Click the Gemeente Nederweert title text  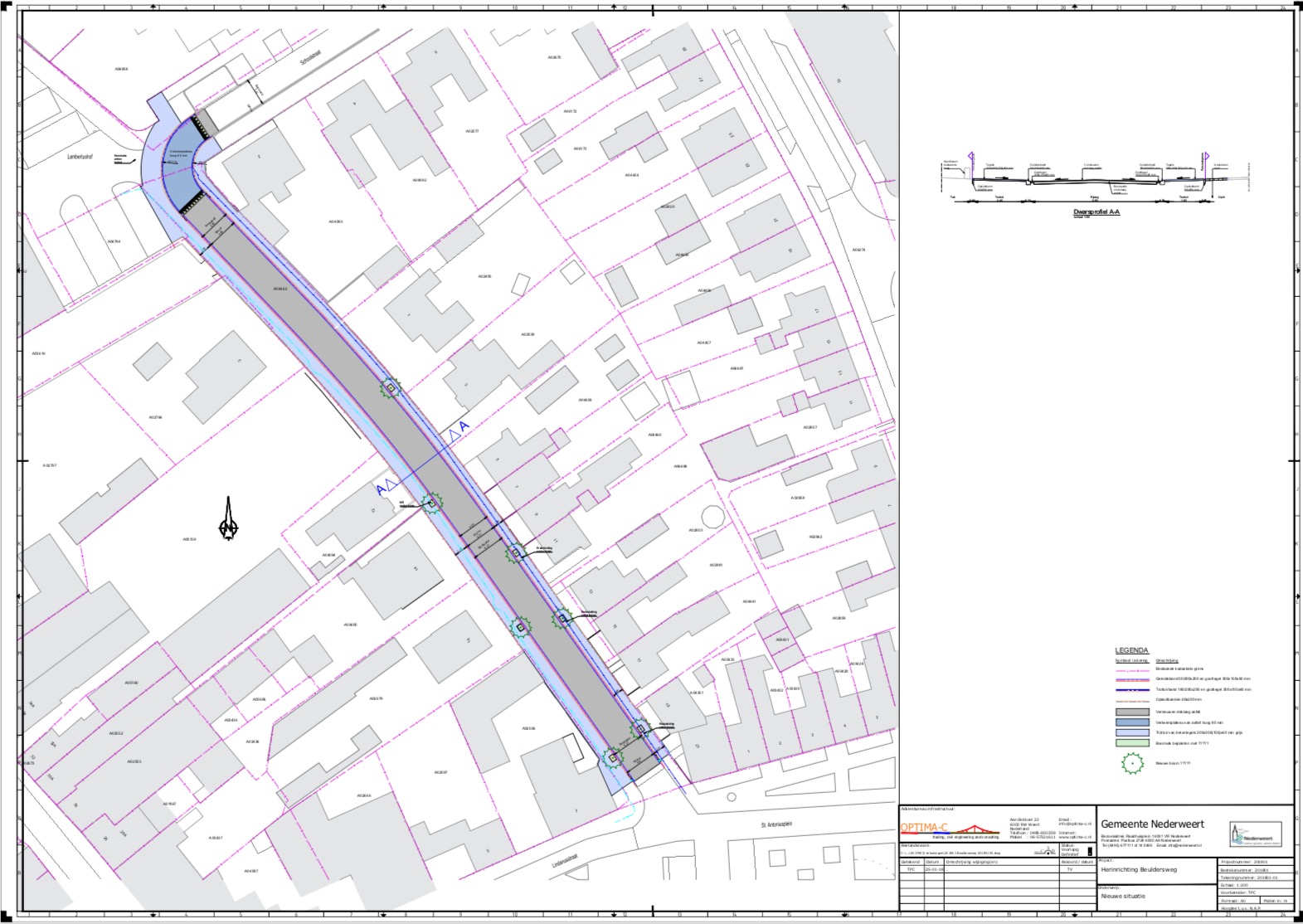click(1152, 824)
